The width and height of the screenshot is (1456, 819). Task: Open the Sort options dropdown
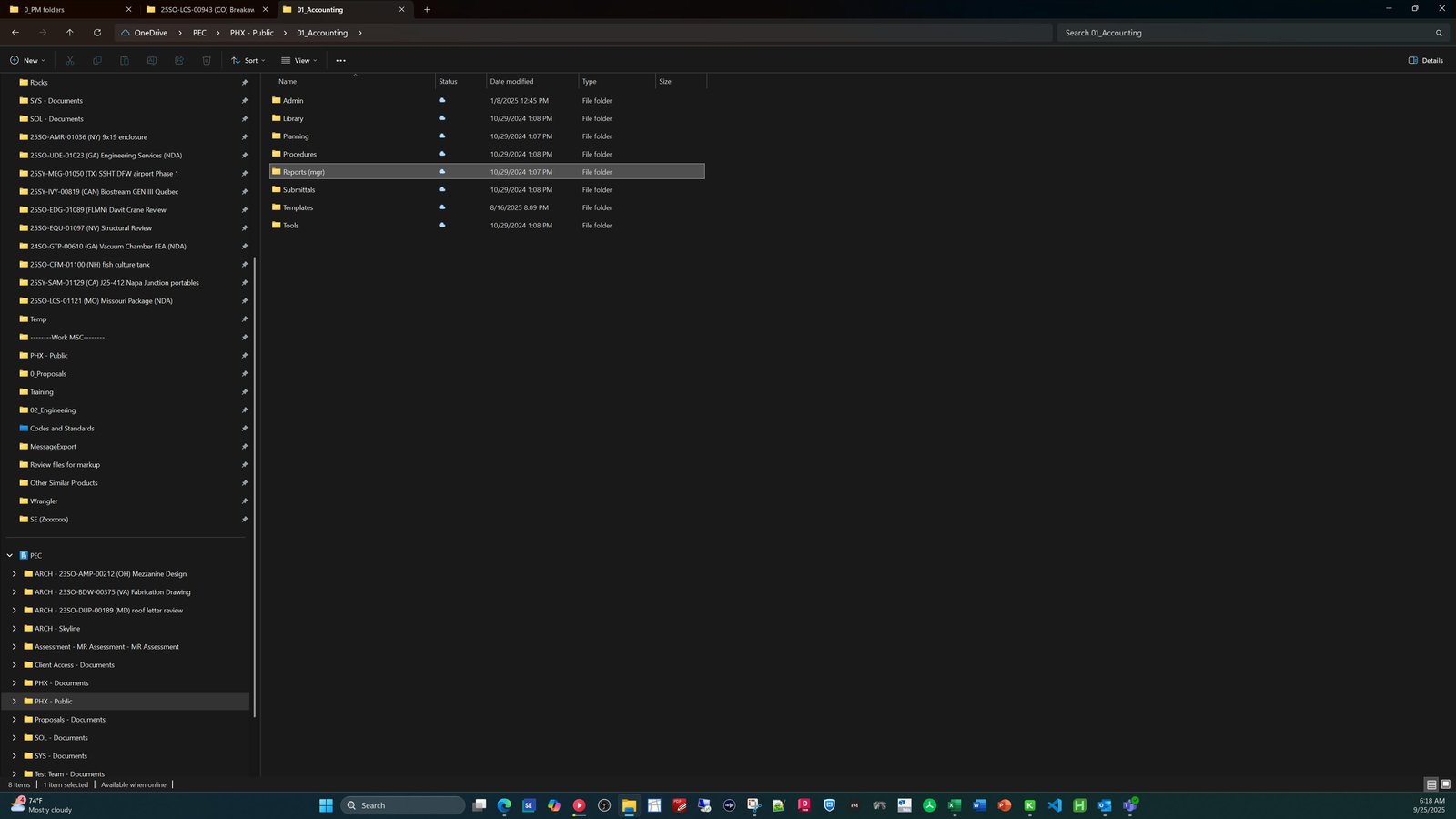coord(248,60)
